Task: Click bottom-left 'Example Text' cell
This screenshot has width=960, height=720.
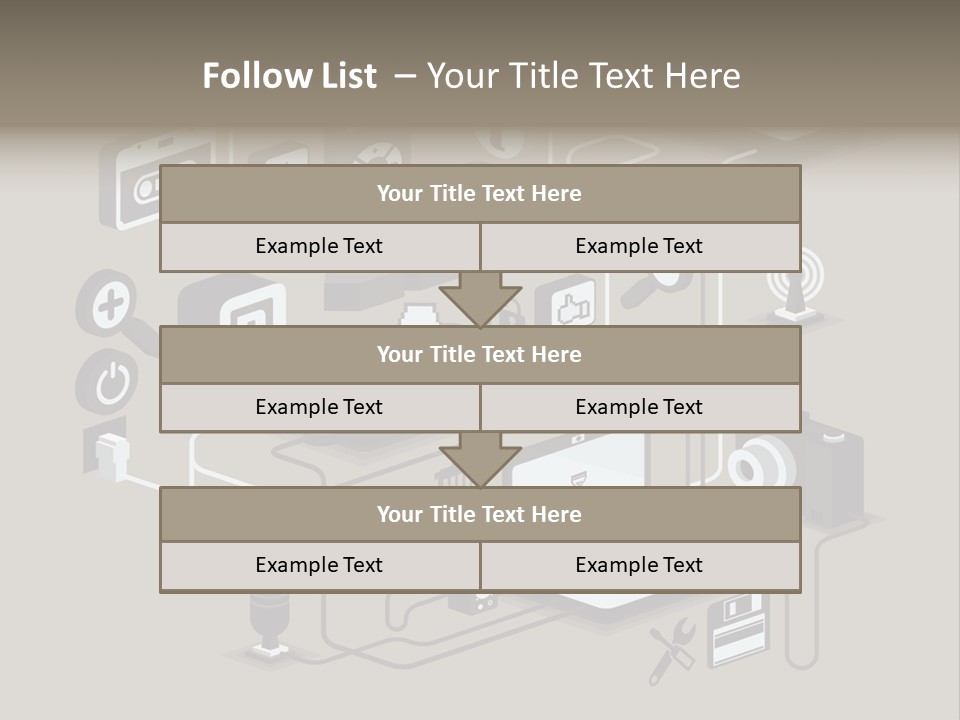Action: coord(319,565)
